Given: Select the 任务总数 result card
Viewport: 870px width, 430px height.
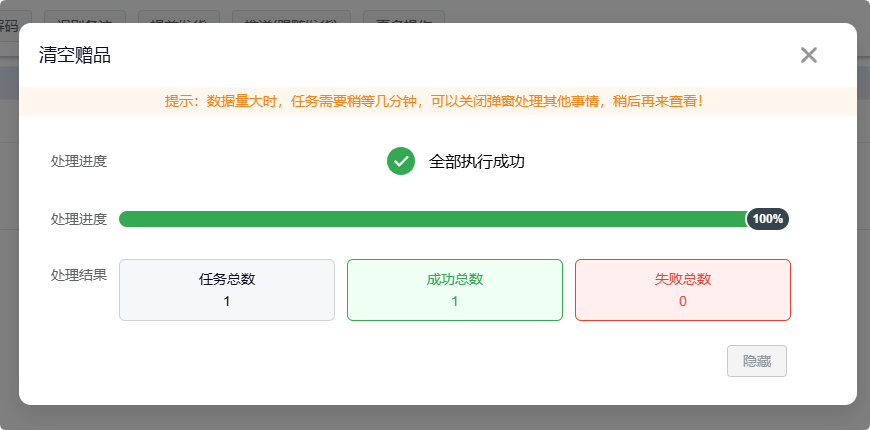Looking at the screenshot, I should pos(227,290).
